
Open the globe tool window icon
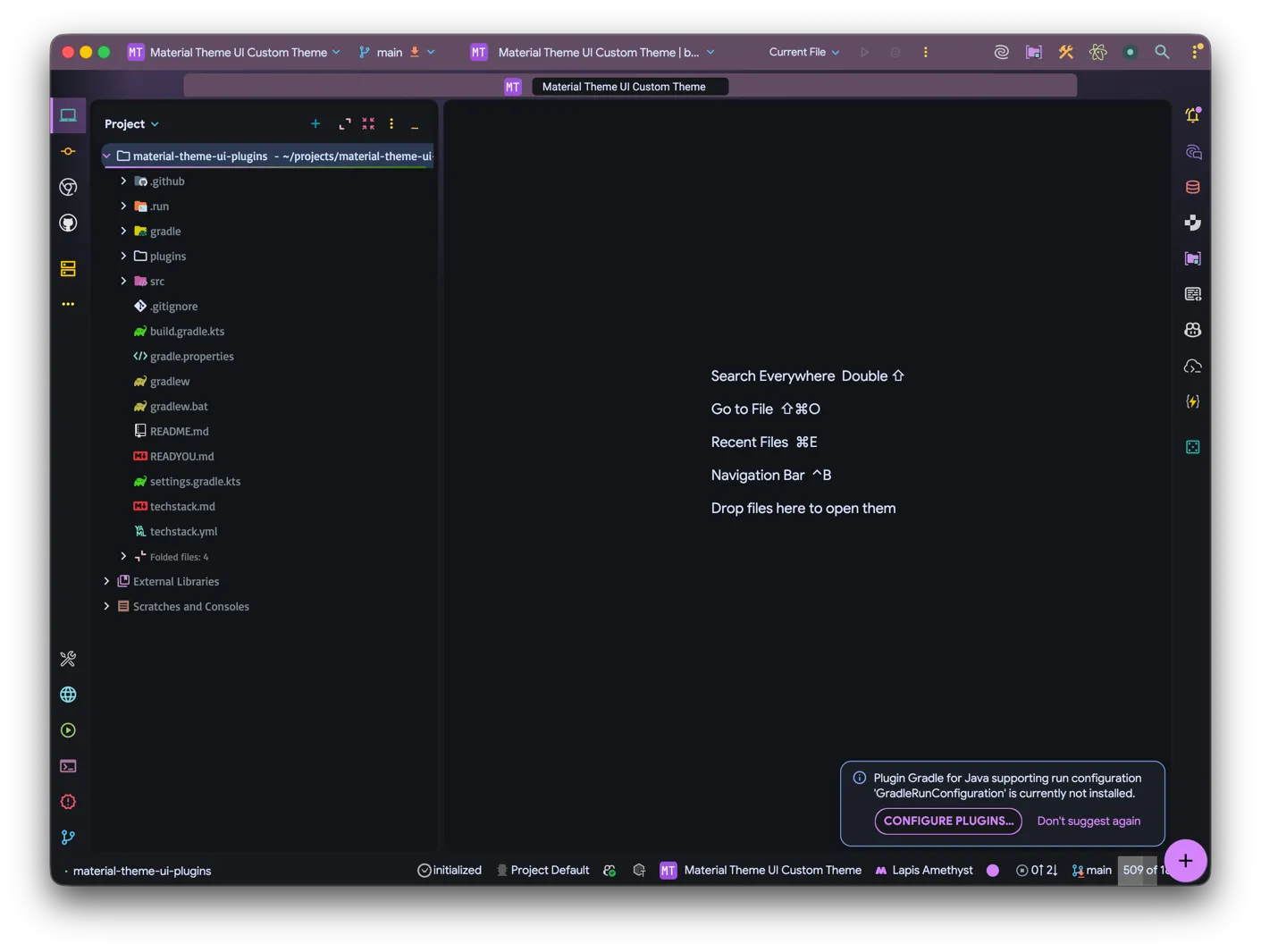tap(68, 695)
